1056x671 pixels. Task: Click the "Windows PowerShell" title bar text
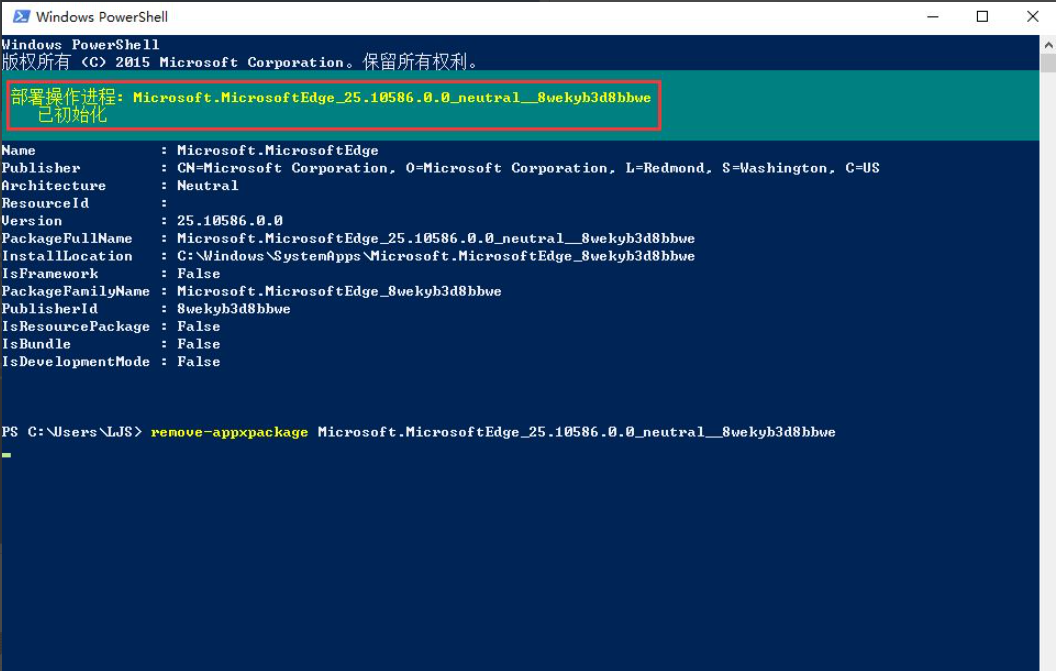[102, 17]
